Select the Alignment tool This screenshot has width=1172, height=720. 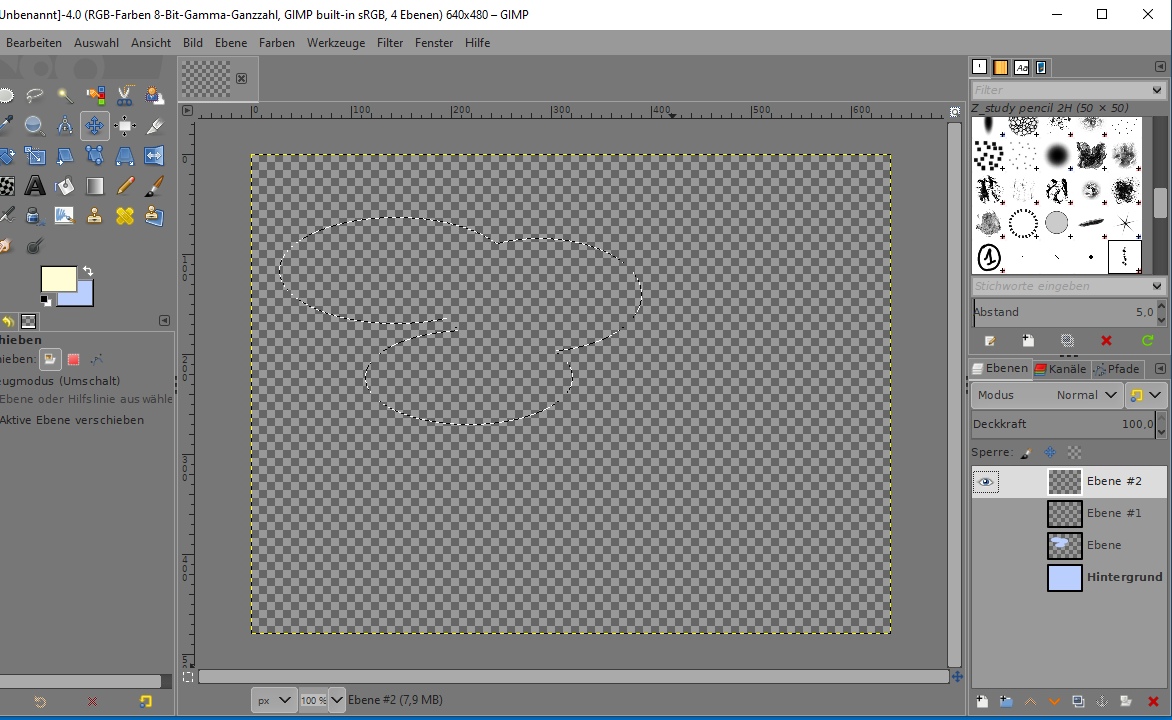pyautogui.click(x=125, y=126)
